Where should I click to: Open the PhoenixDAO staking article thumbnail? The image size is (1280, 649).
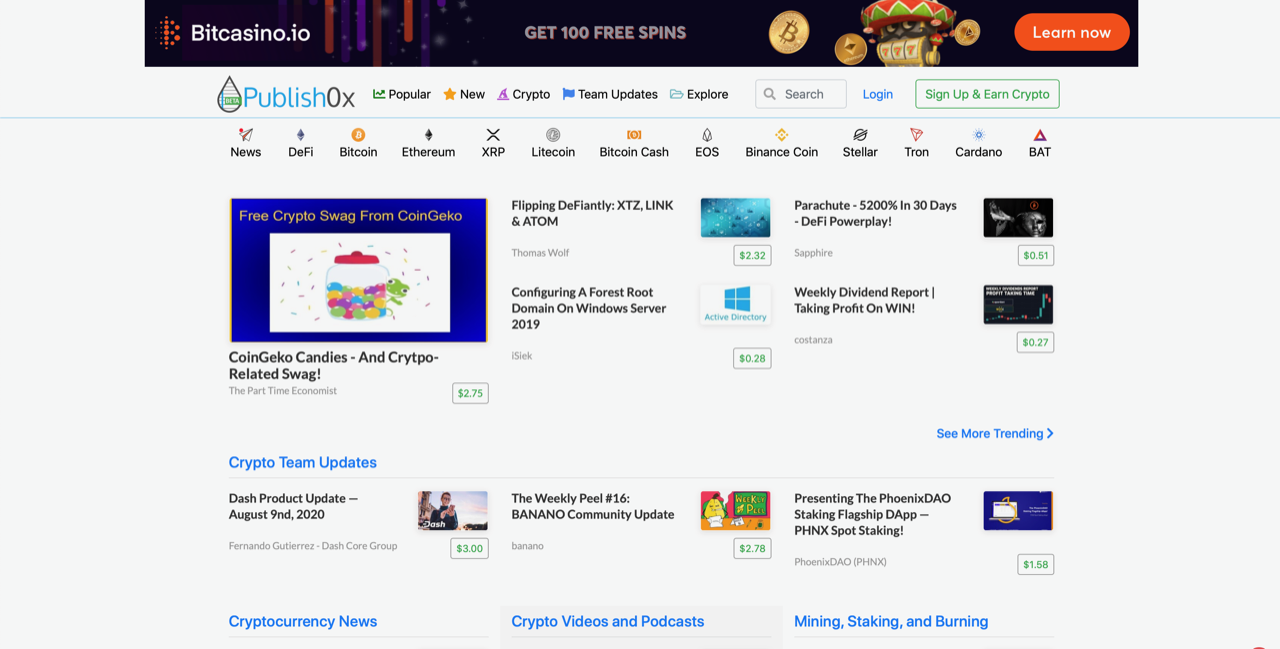click(1018, 510)
